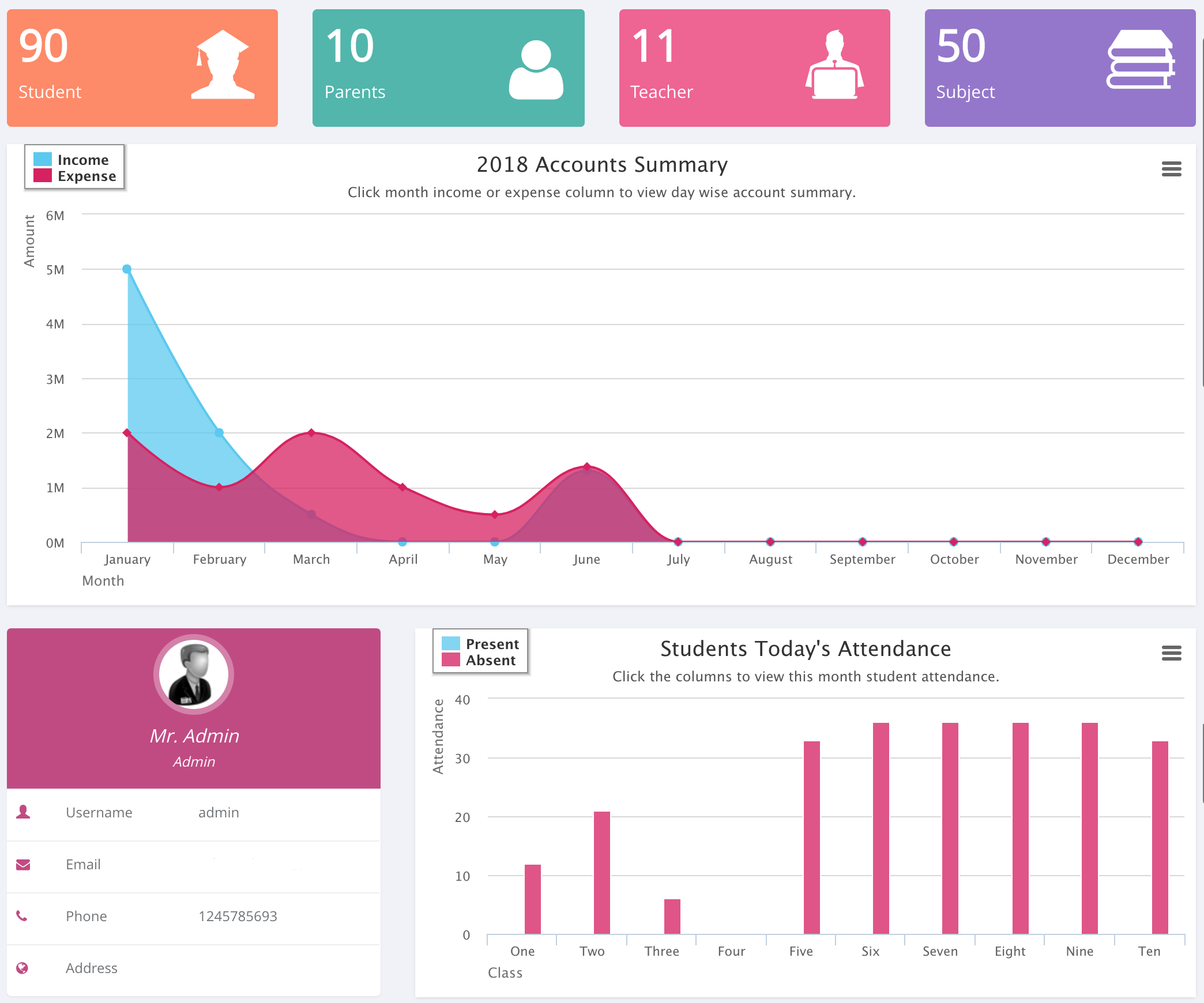Viewport: 1204px width, 1003px height.
Task: Toggle Present series in attendance legend
Action: pyautogui.click(x=492, y=644)
